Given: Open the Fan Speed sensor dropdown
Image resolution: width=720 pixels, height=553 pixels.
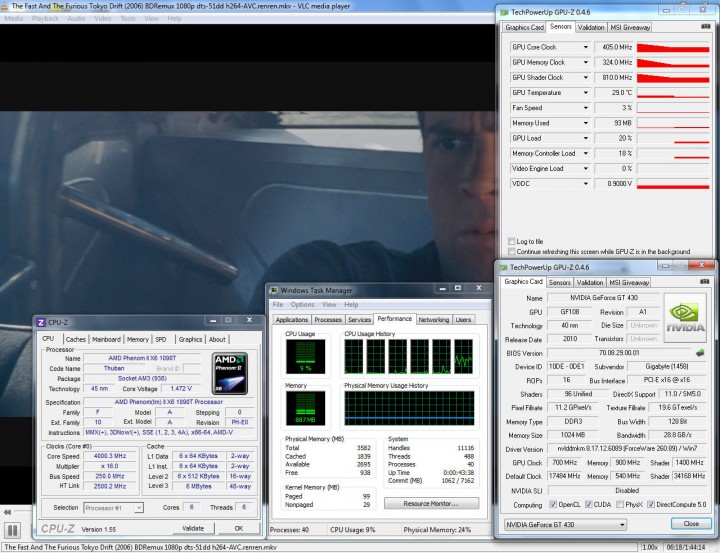Looking at the screenshot, I should 586,107.
